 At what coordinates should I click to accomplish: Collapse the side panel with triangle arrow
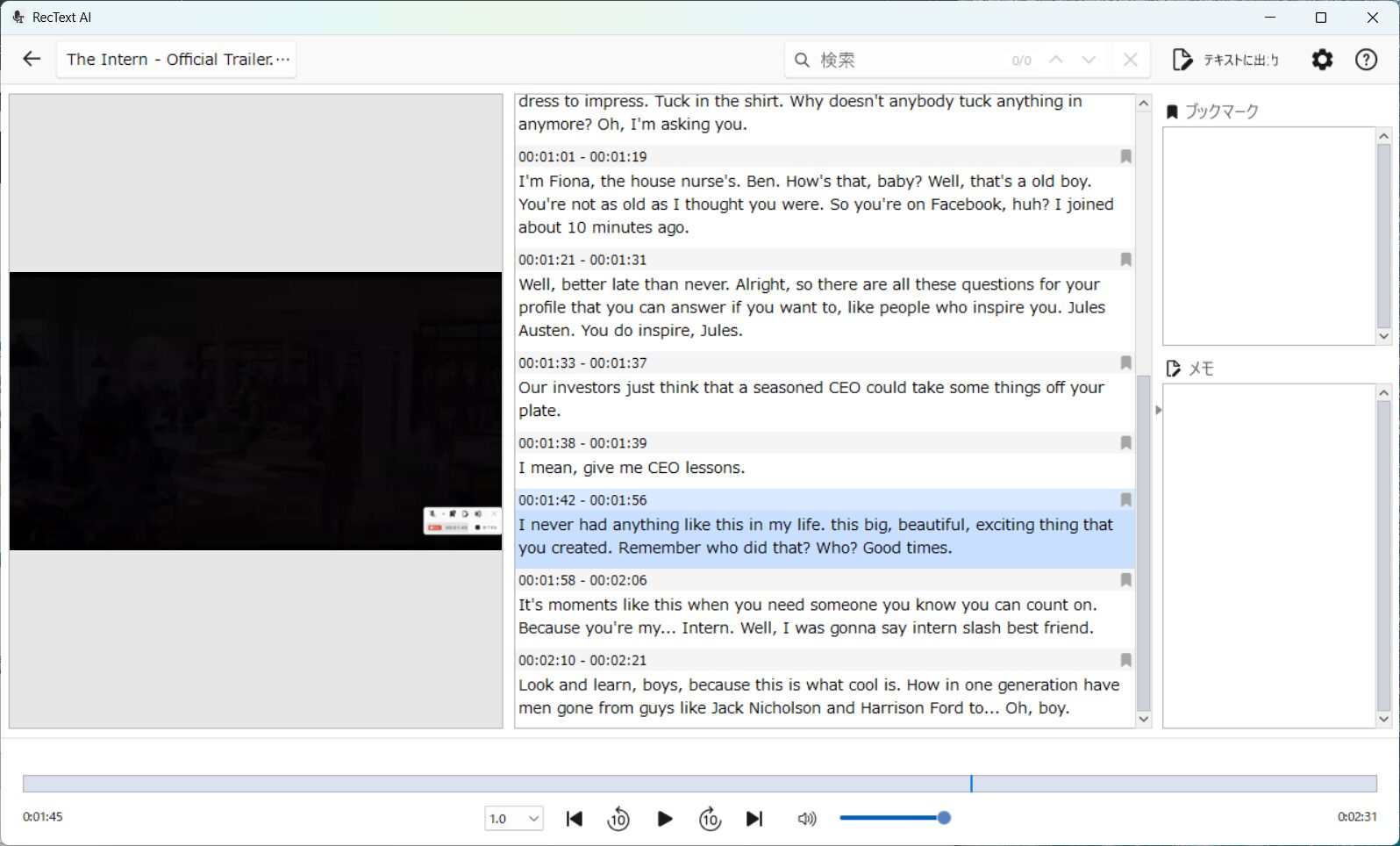click(1158, 410)
